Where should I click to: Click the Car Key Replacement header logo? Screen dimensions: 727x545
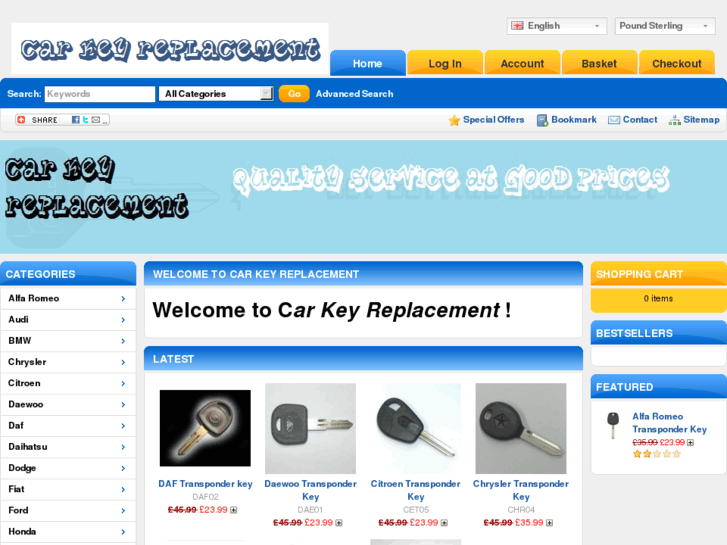click(170, 49)
